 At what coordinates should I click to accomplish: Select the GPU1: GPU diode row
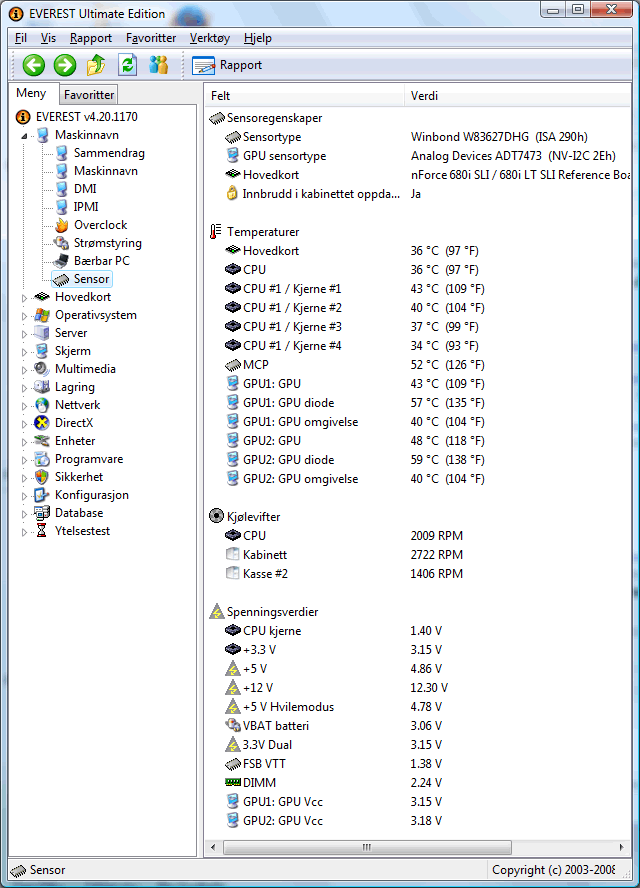point(418,403)
